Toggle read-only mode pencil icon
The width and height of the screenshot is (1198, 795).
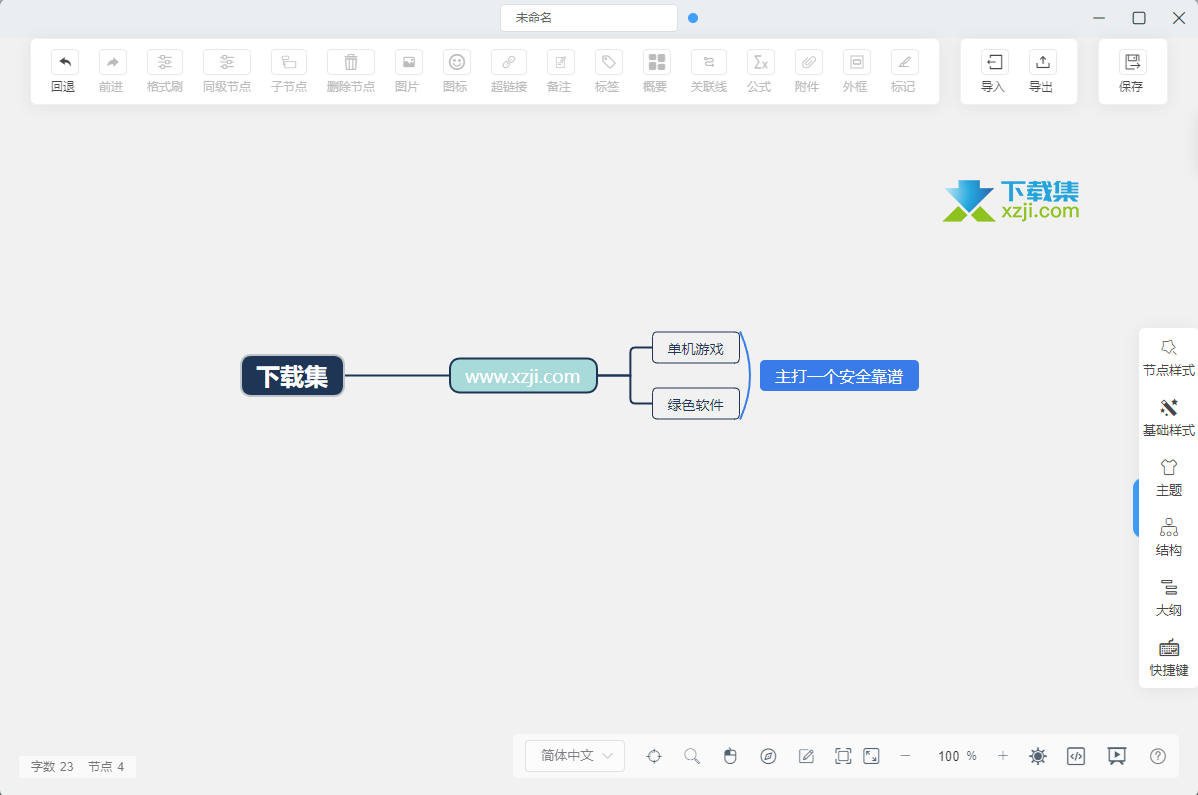[x=806, y=756]
